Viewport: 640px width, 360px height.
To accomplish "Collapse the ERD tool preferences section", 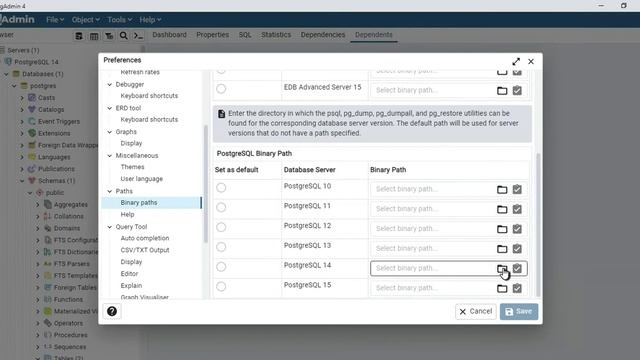I will click(109, 108).
